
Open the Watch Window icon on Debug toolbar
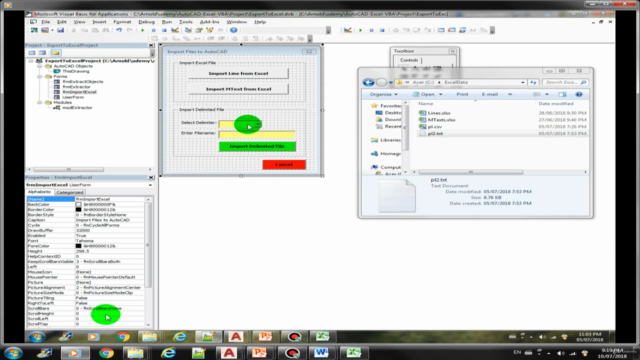coord(462,30)
